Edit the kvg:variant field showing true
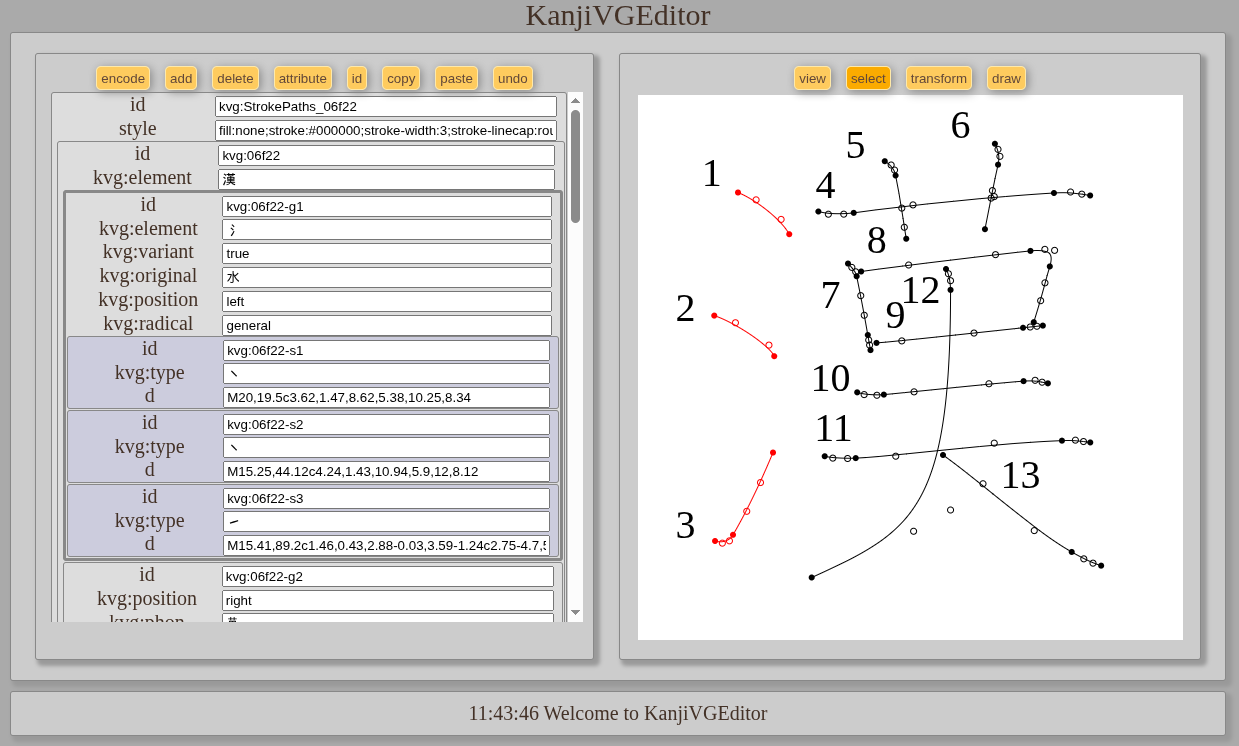 pyautogui.click(x=387, y=253)
